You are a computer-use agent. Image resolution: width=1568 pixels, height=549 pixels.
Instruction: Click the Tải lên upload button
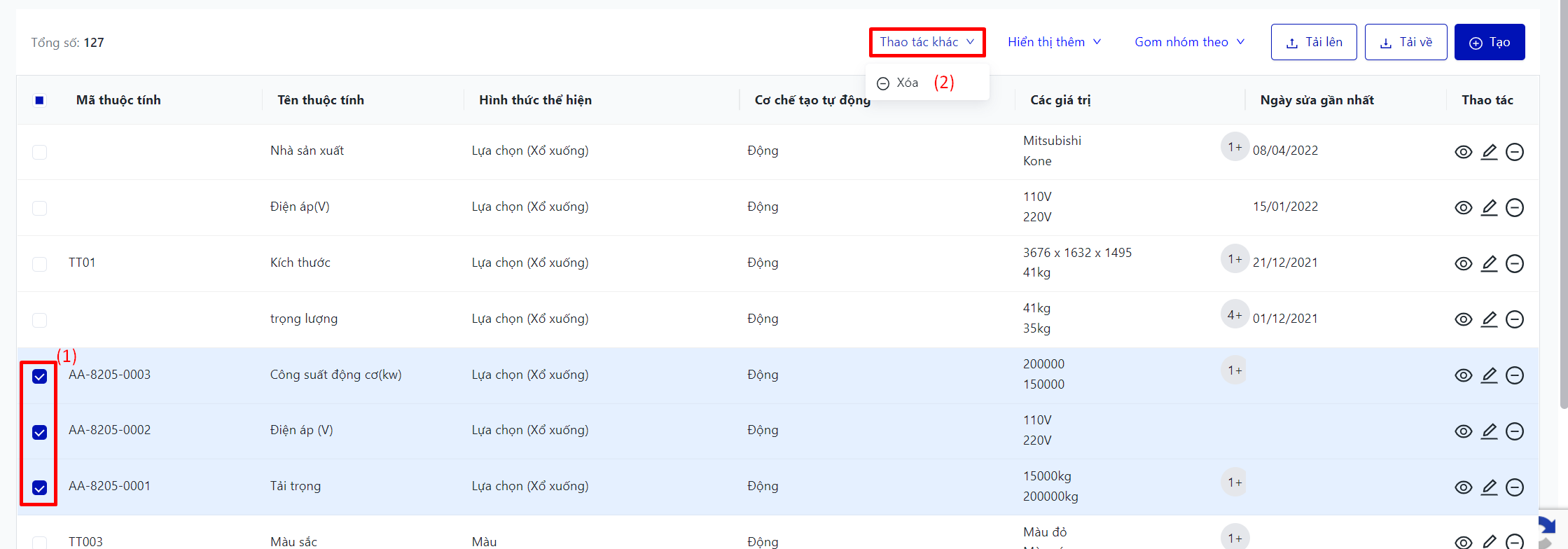1314,42
